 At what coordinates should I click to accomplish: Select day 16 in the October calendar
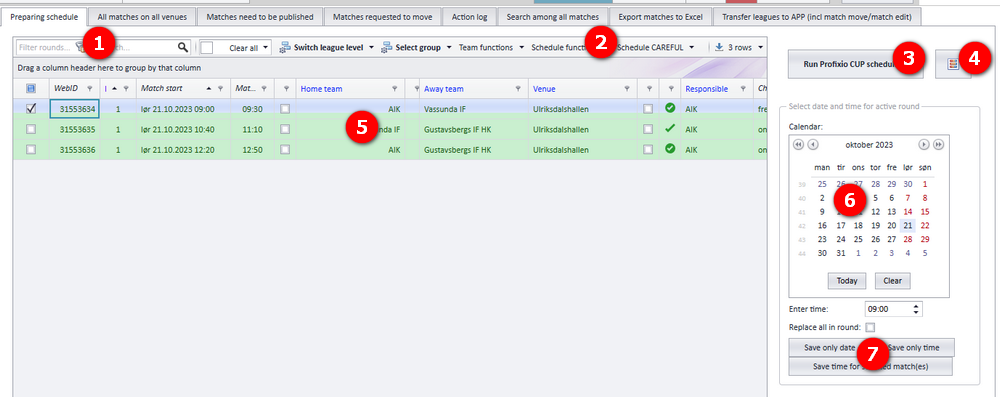(822, 225)
